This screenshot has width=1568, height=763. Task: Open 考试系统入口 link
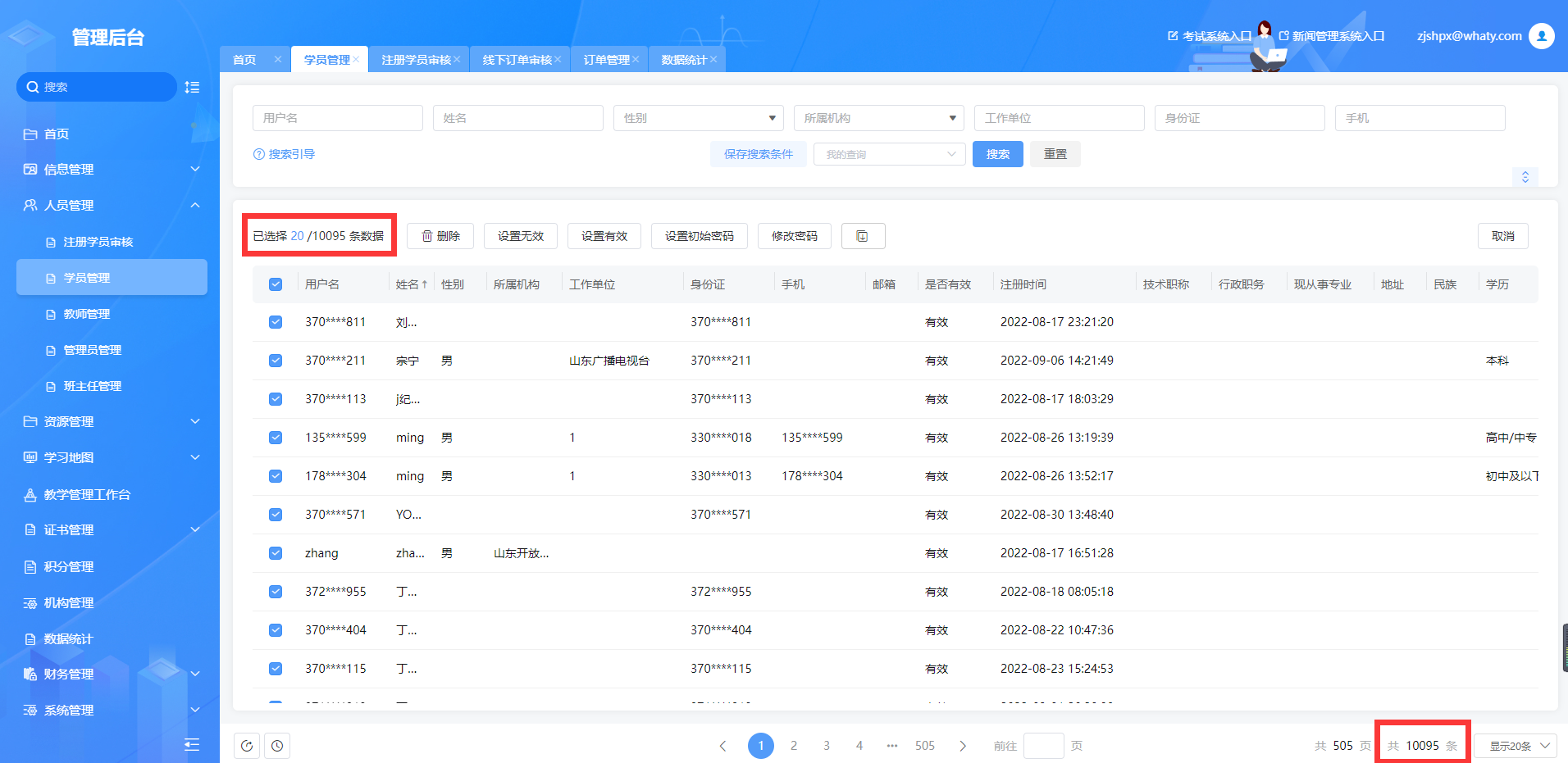coord(1210,36)
